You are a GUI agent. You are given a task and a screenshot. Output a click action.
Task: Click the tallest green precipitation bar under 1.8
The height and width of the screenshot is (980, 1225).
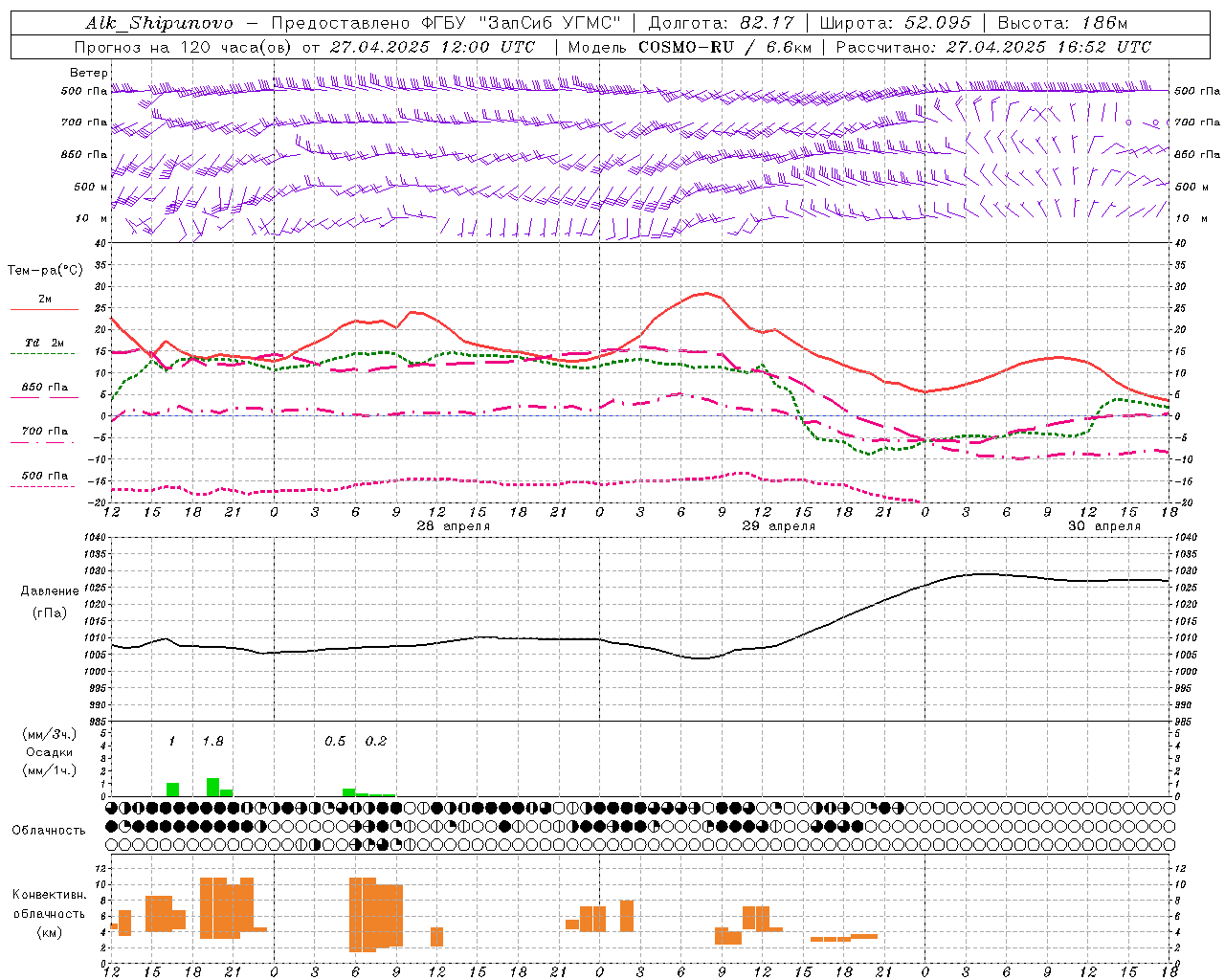click(212, 788)
